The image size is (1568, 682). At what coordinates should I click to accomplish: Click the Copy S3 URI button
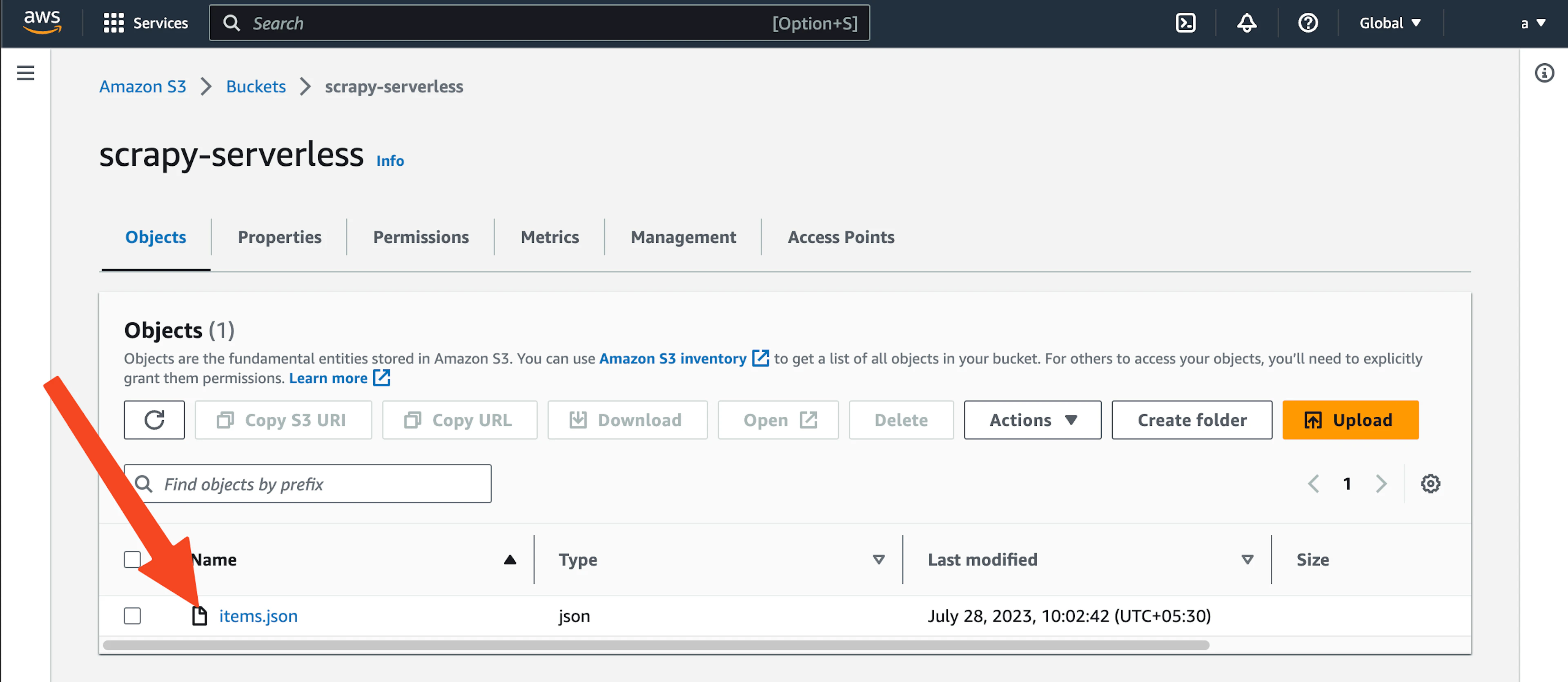click(283, 420)
